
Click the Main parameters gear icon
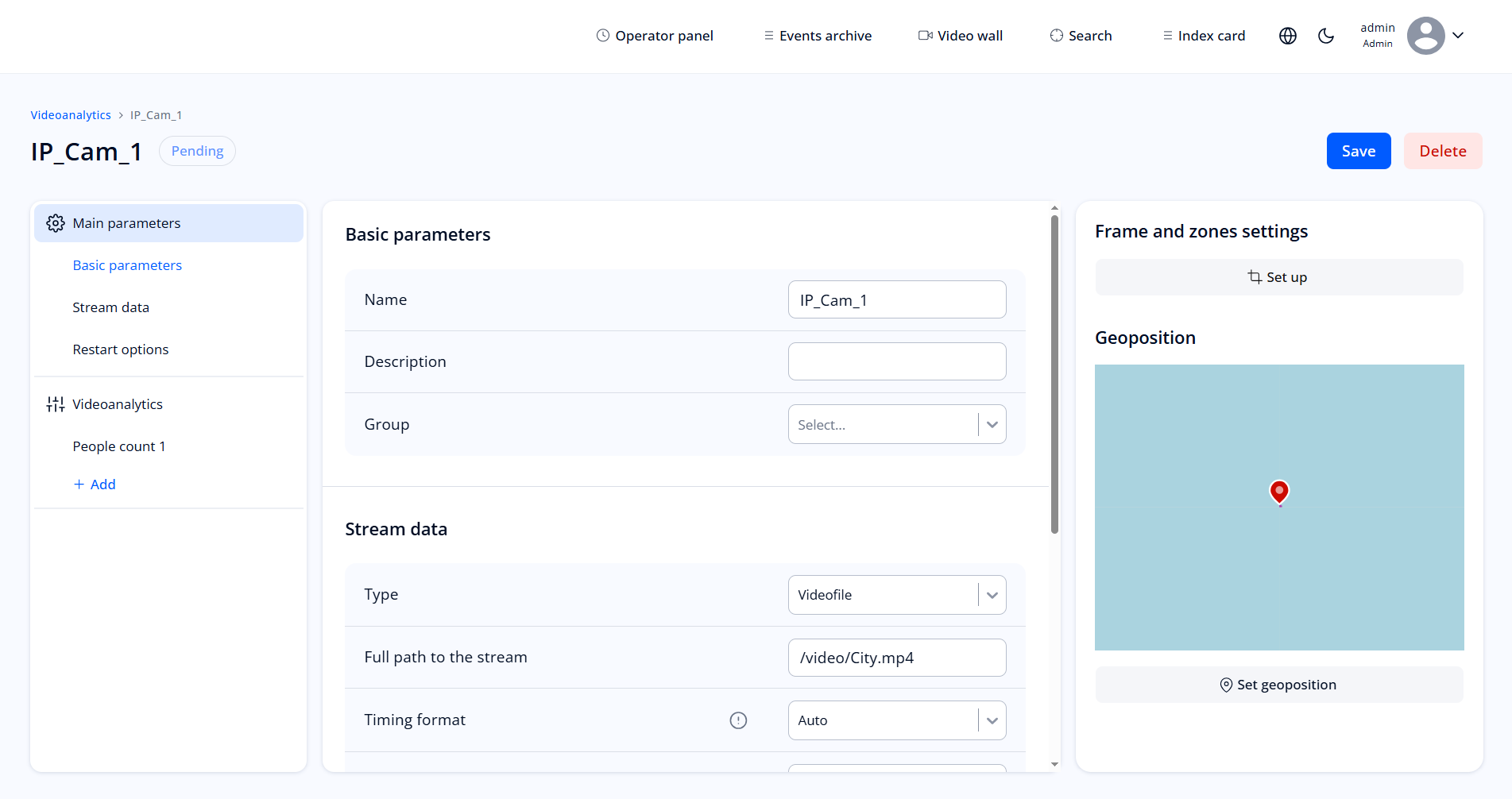tap(55, 223)
